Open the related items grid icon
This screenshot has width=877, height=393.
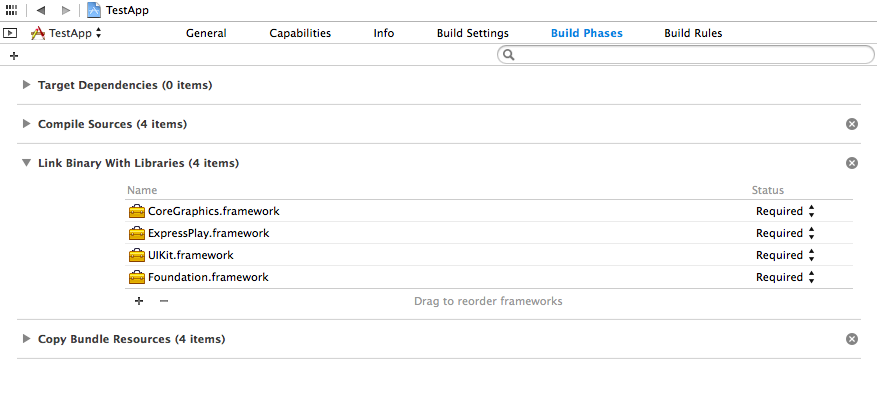point(11,10)
